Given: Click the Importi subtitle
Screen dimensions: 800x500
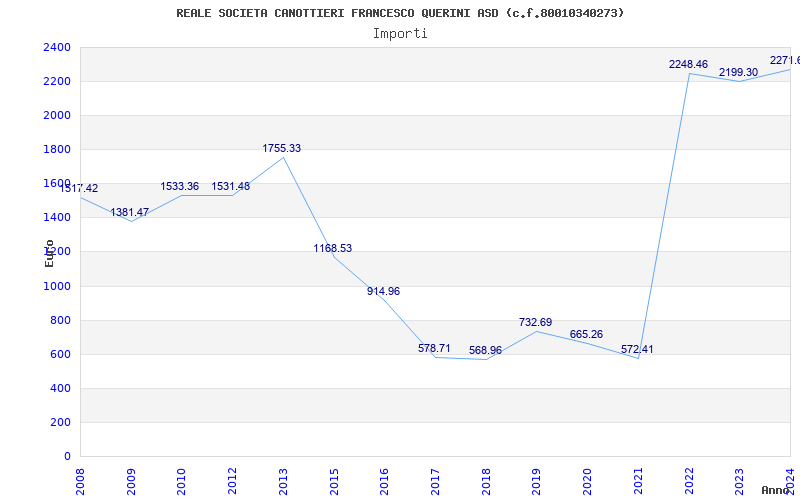Looking at the screenshot, I should (400, 34).
